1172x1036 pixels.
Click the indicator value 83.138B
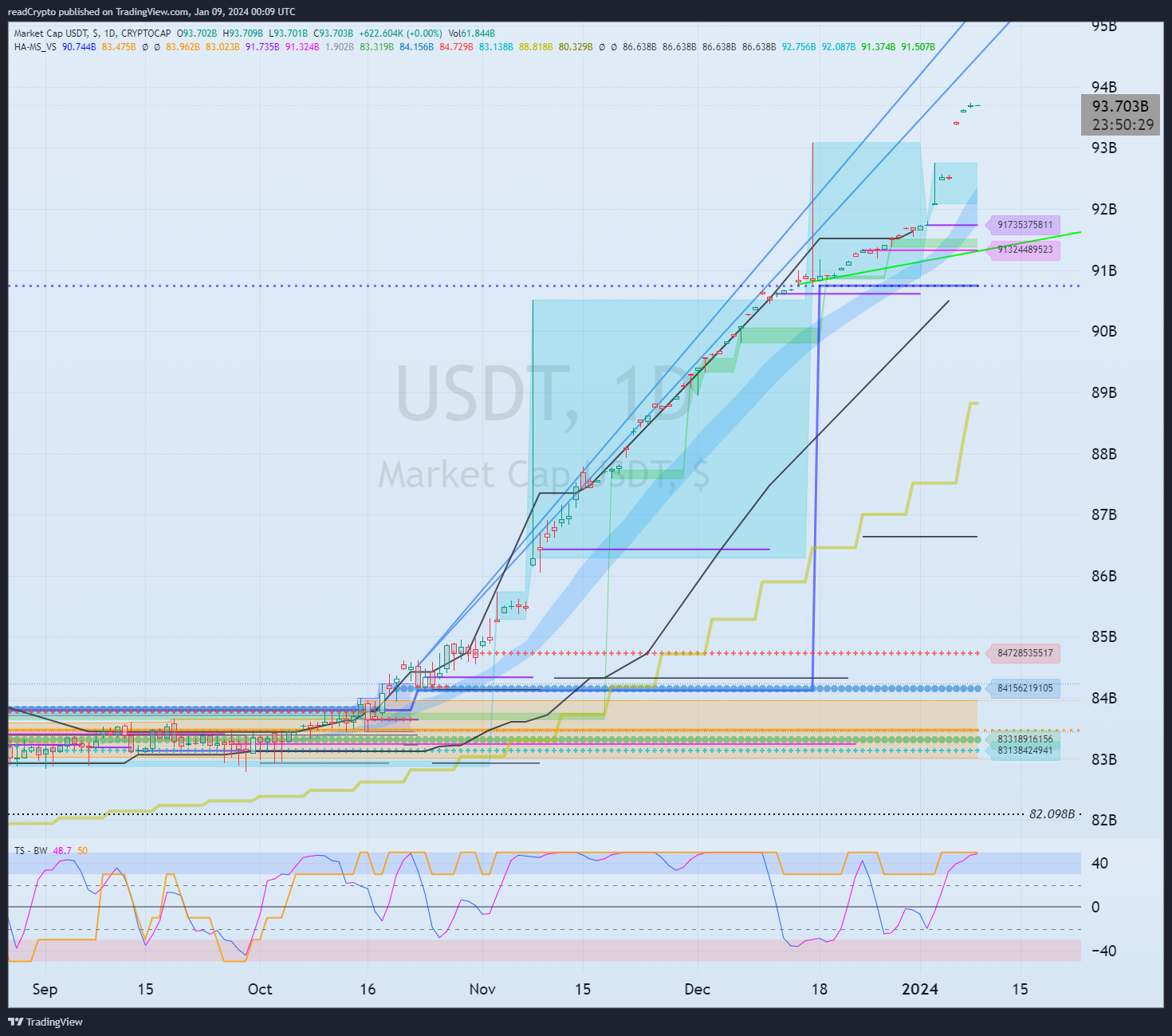(x=496, y=47)
